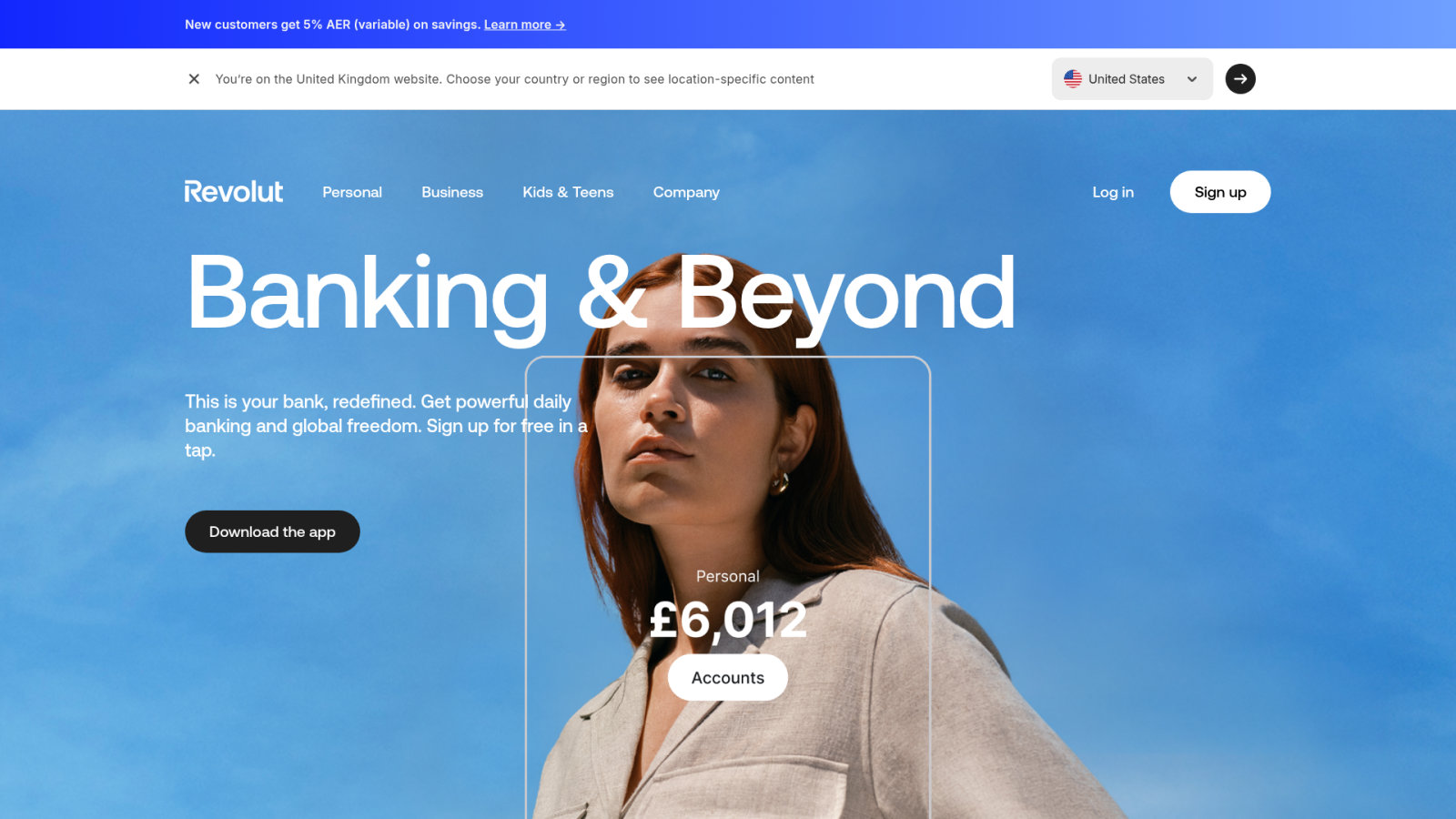This screenshot has height=819, width=1456.
Task: Click the £6,012 balance amount
Action: (x=728, y=621)
